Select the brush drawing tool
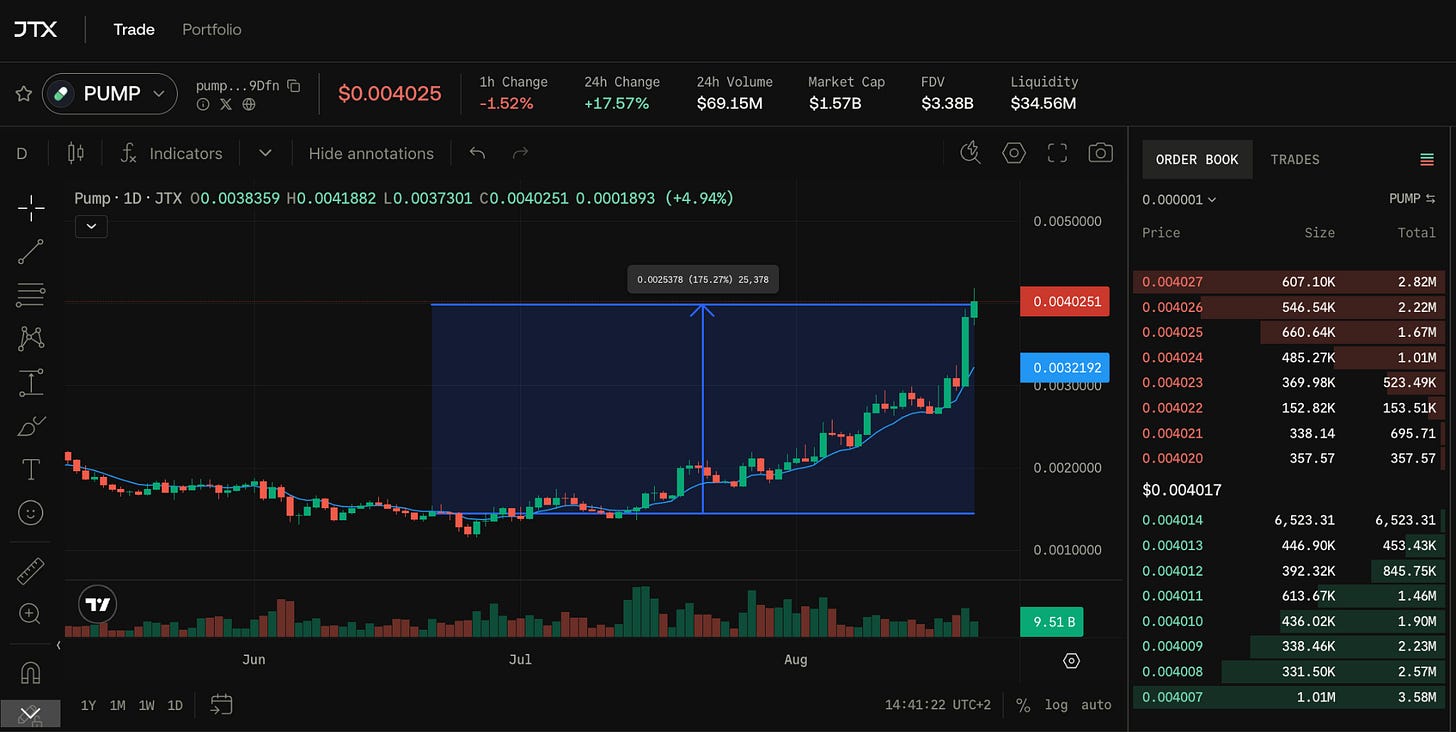The image size is (1456, 732). click(x=31, y=425)
